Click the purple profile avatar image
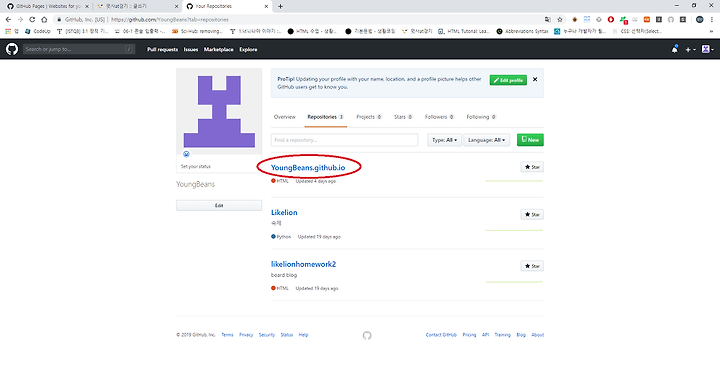This screenshot has width=720, height=389. [219, 111]
